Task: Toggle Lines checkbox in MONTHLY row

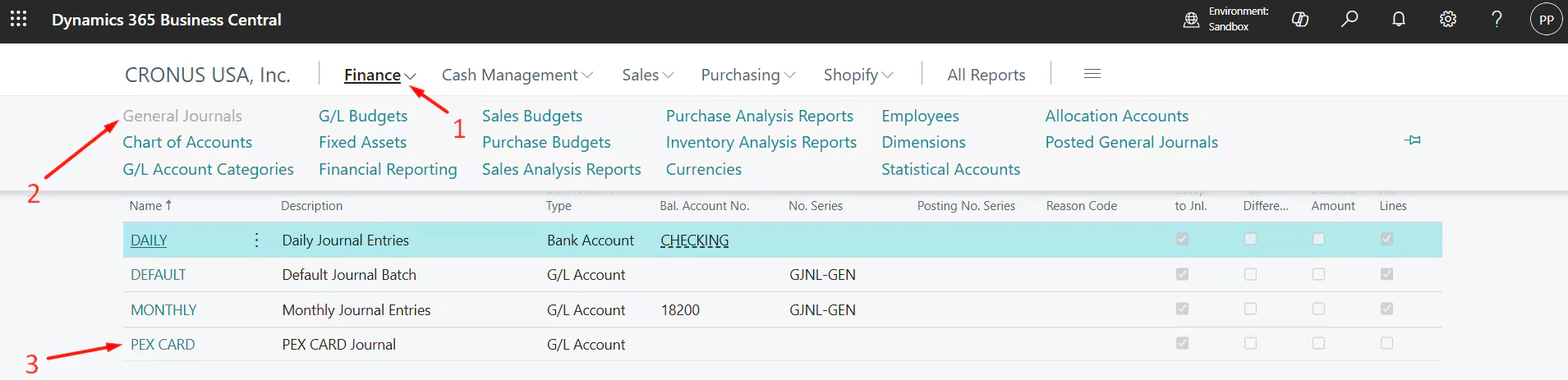Action: pyautogui.click(x=1386, y=309)
